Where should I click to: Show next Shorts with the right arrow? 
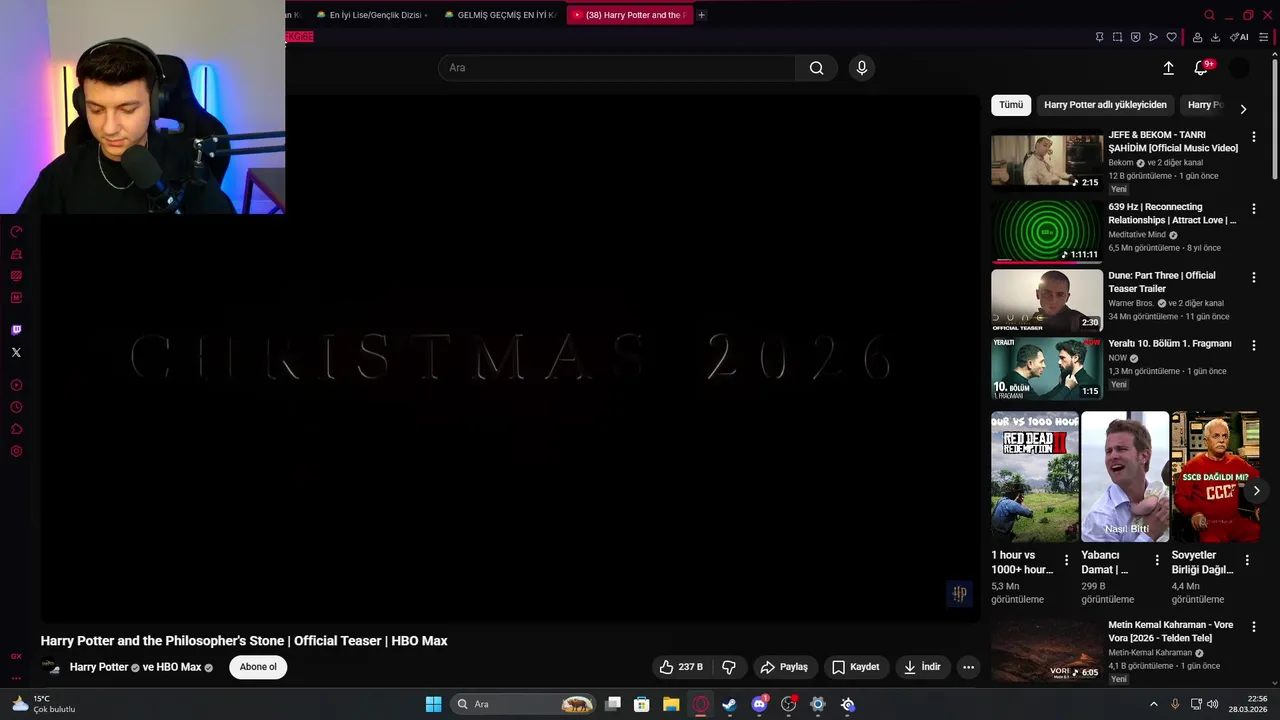coord(1256,491)
